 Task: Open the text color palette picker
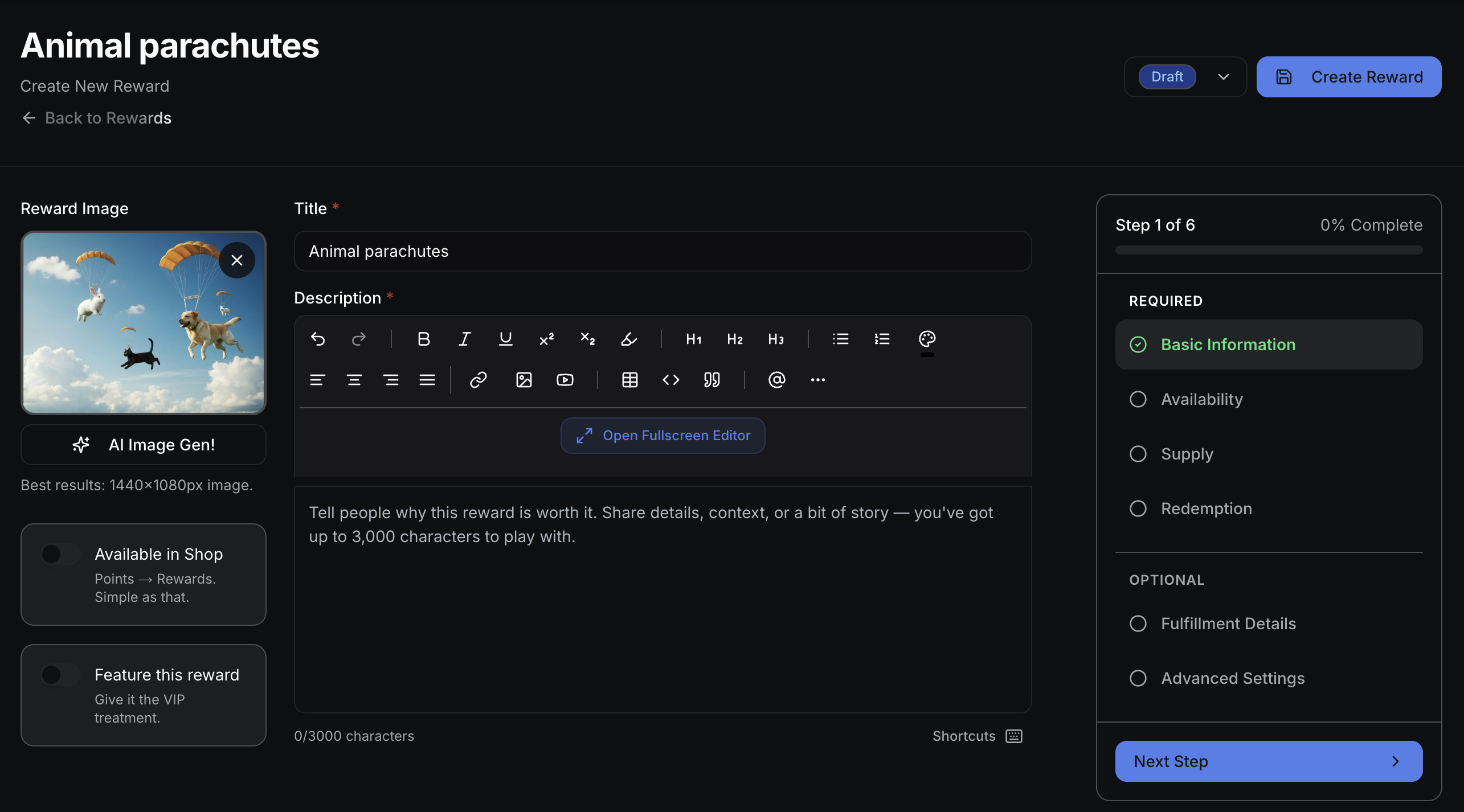927,339
